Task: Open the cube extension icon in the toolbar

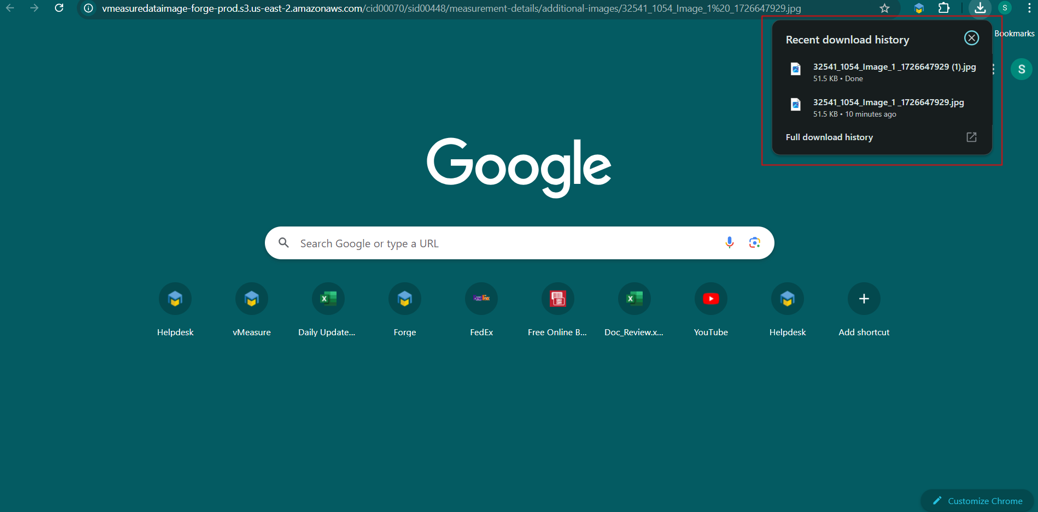Action: click(x=919, y=8)
